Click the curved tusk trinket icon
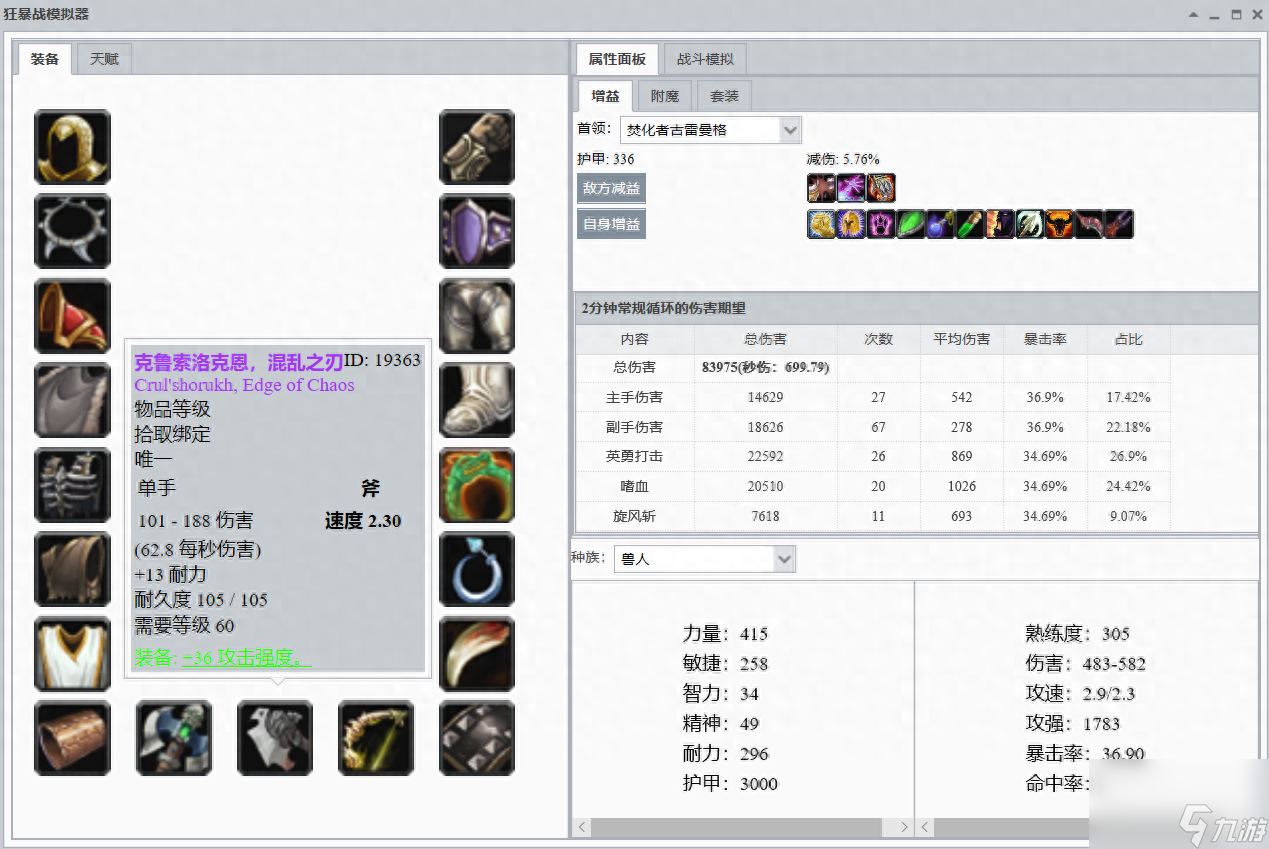This screenshot has height=849, width=1269. point(477,654)
